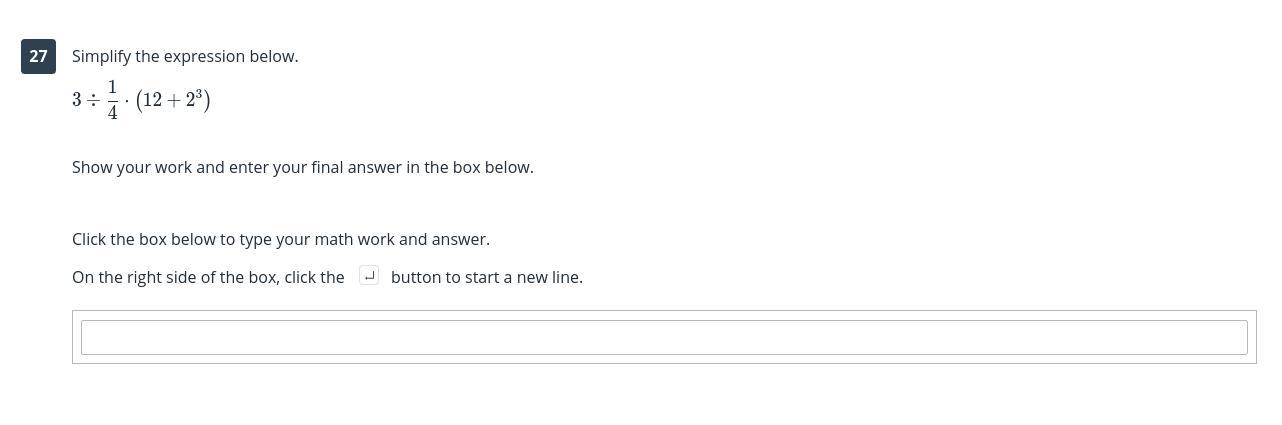Click the leading number 3 in the expression
The height and width of the screenshot is (425, 1282).
[77, 100]
